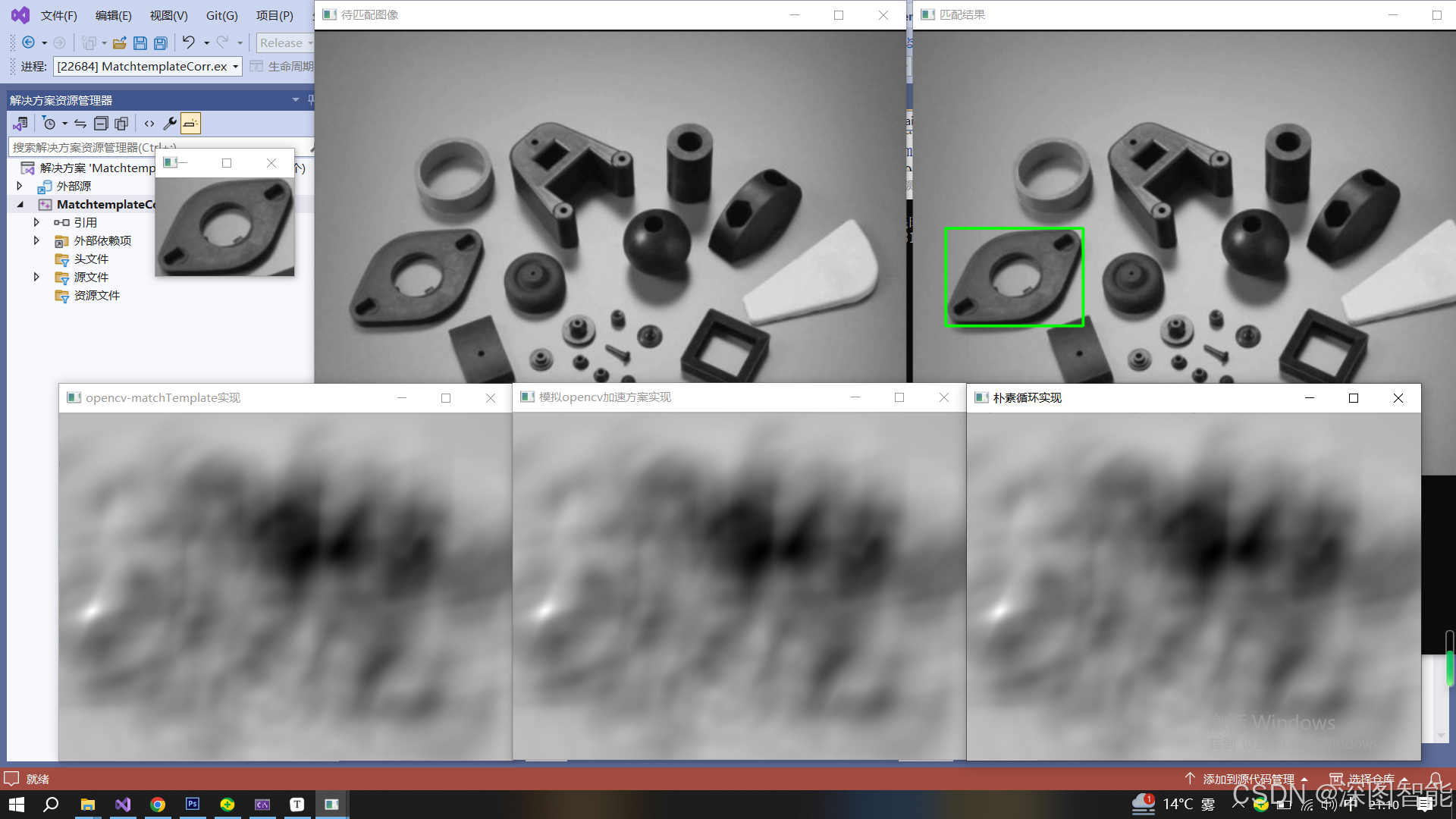Click 添加到源代码管理 in status bar
This screenshot has width=1456, height=819.
click(1248, 779)
